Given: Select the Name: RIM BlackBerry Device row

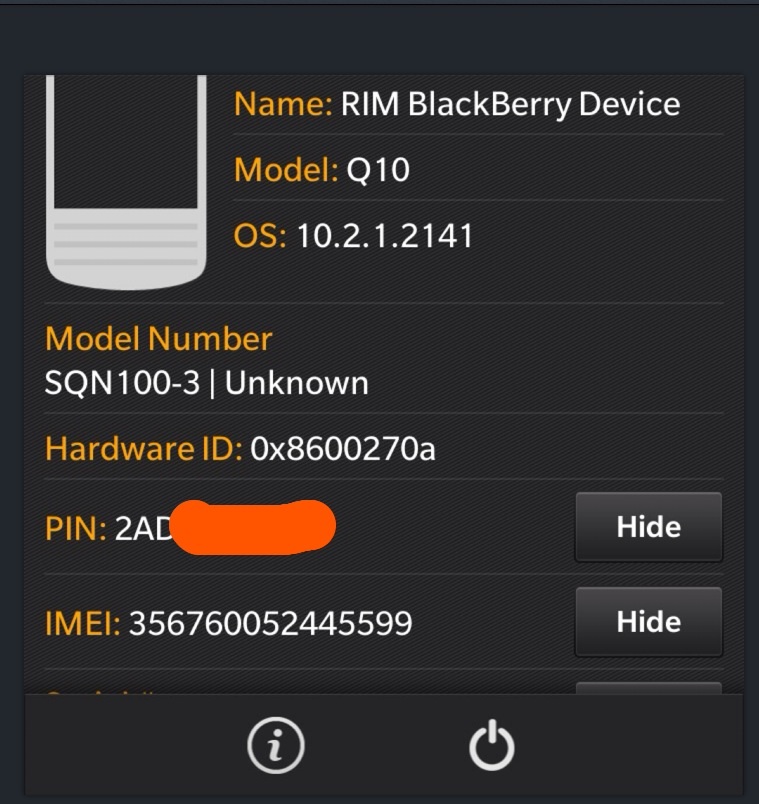Looking at the screenshot, I should tap(478, 104).
